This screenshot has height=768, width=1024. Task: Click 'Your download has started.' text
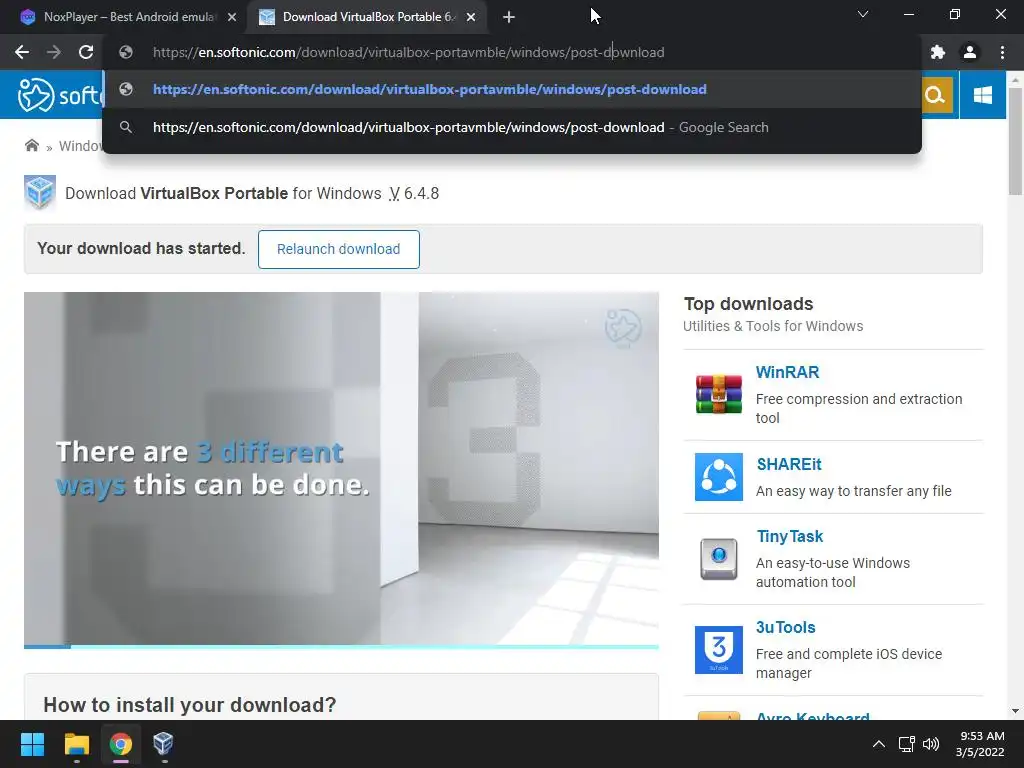pos(141,248)
